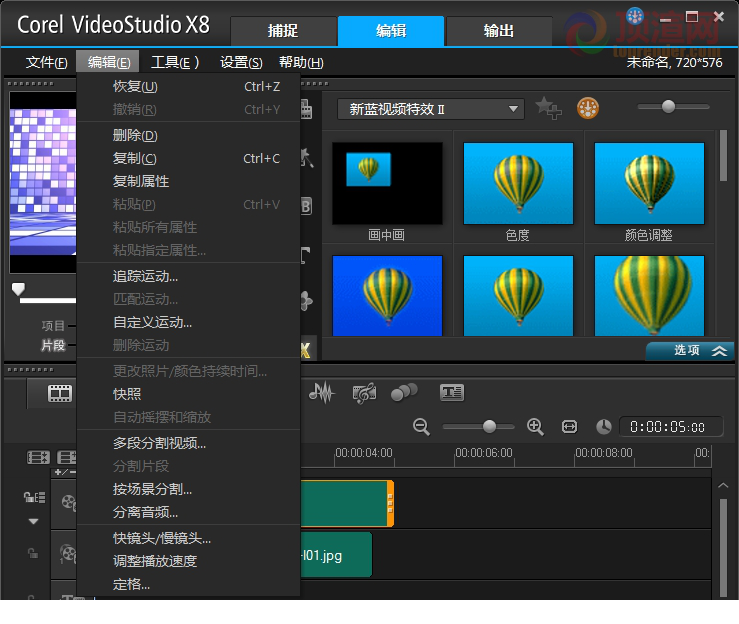The image size is (739, 624).
Task: Toggle ripple editing lock icon
Action: pos(34,497)
